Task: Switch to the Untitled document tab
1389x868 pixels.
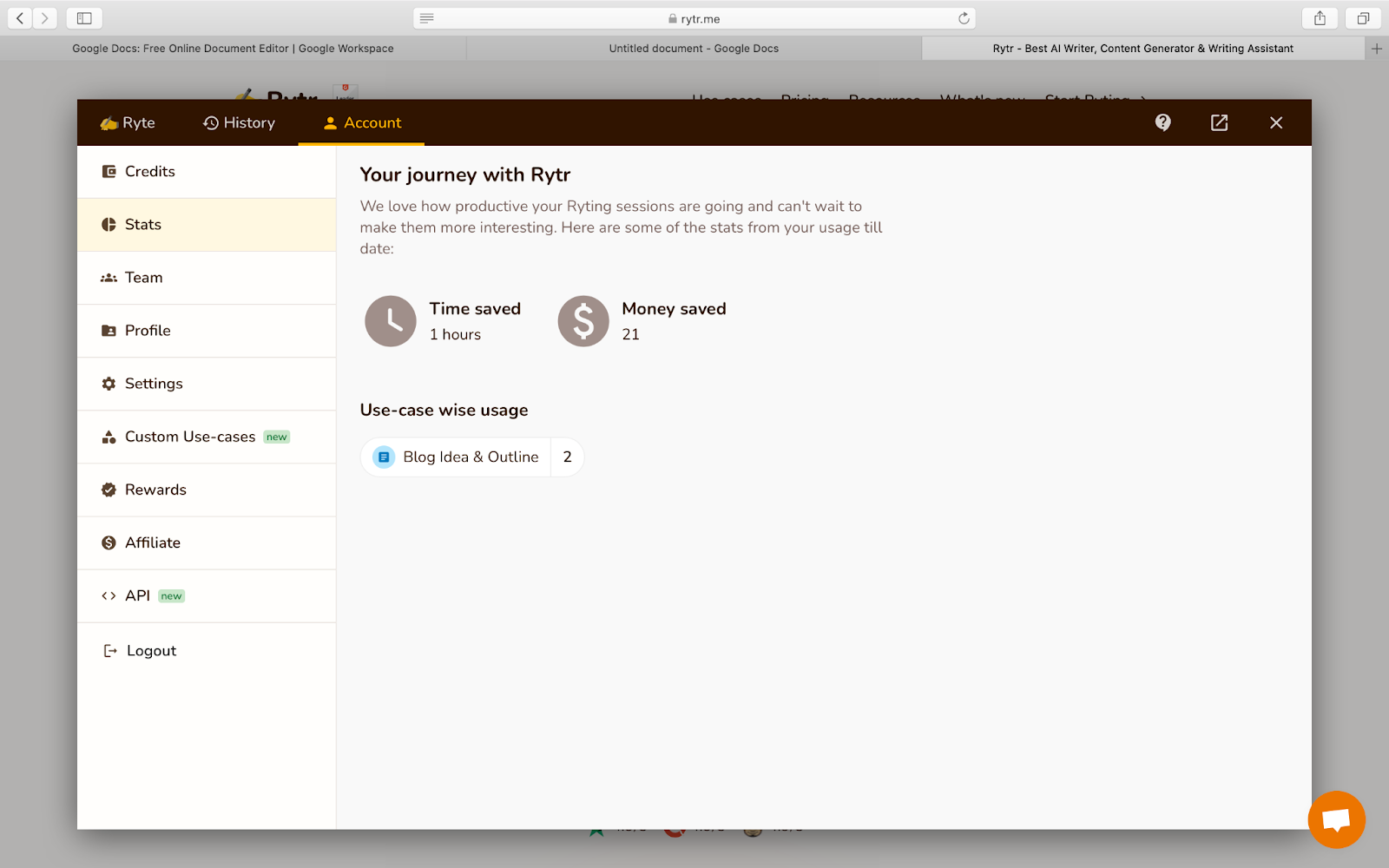Action: [694, 49]
